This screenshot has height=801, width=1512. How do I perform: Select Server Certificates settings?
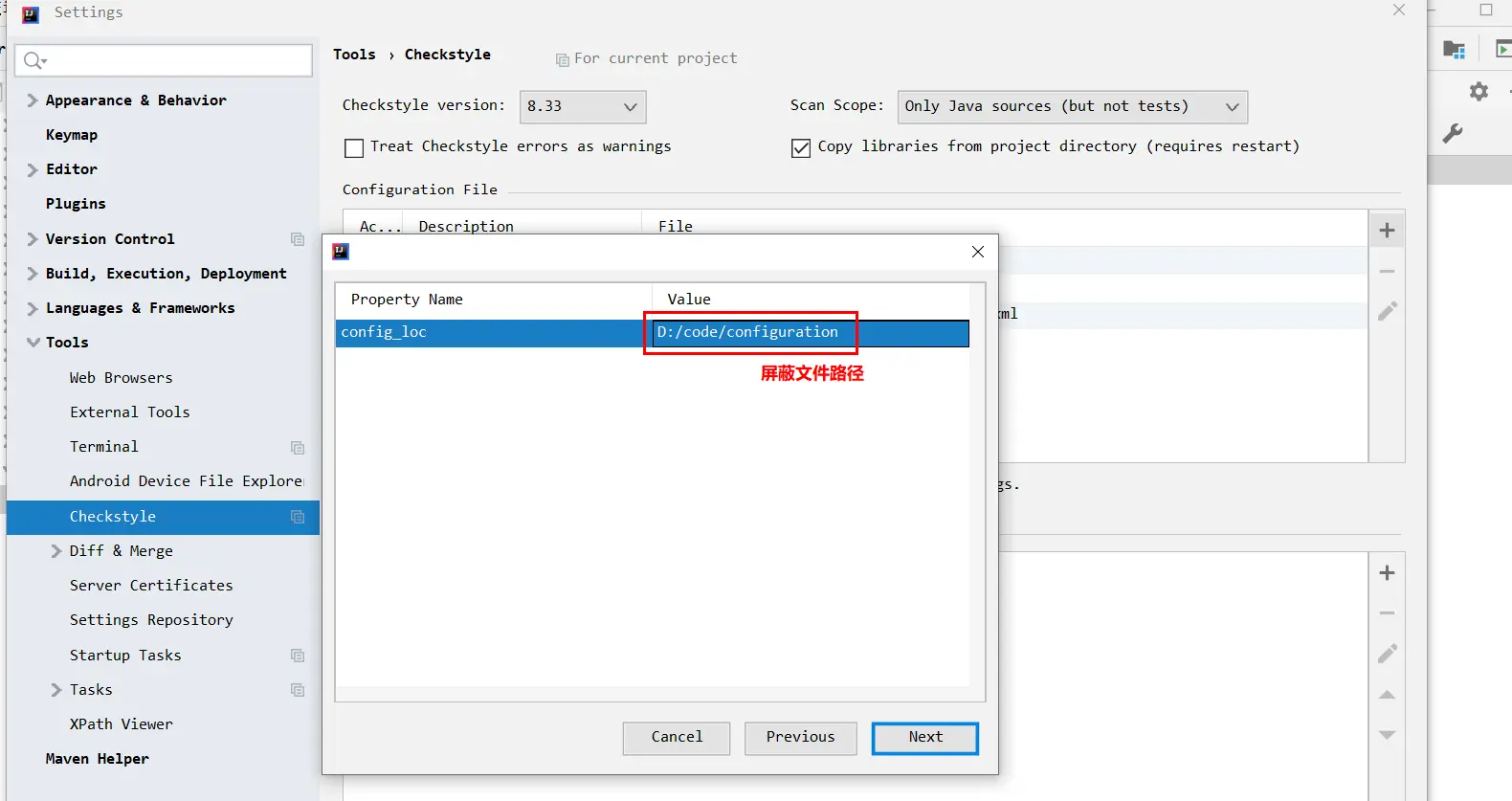151,586
